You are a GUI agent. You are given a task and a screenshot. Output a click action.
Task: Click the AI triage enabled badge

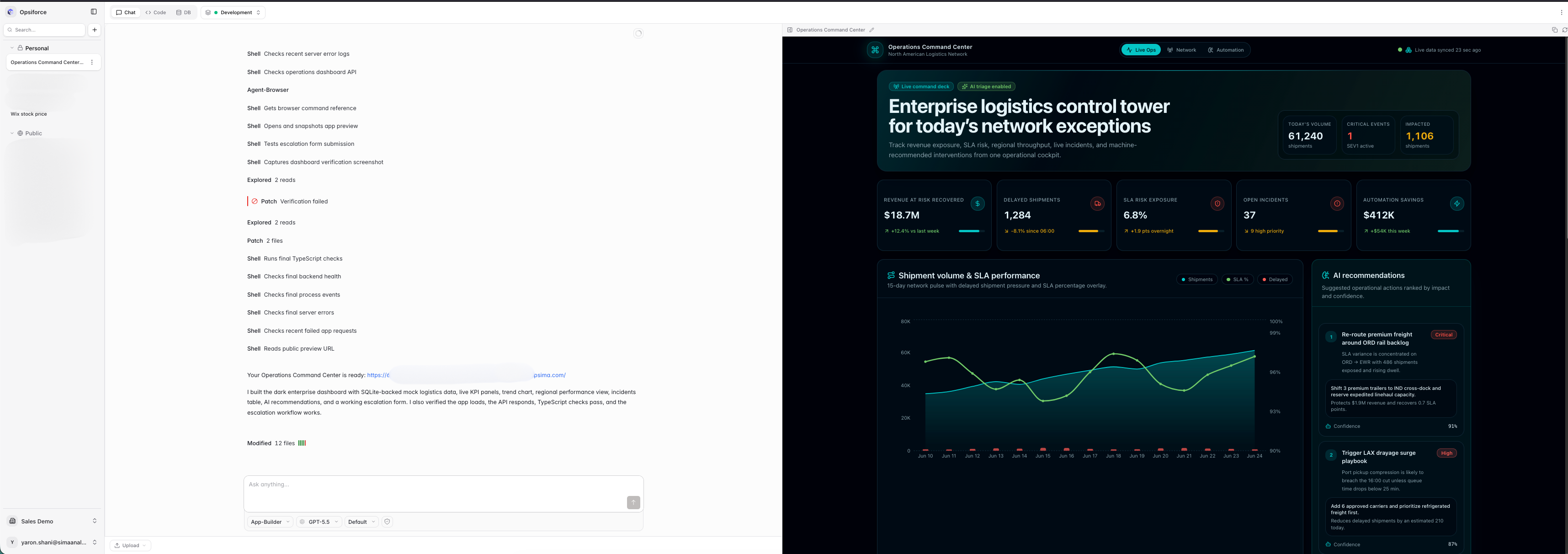986,86
